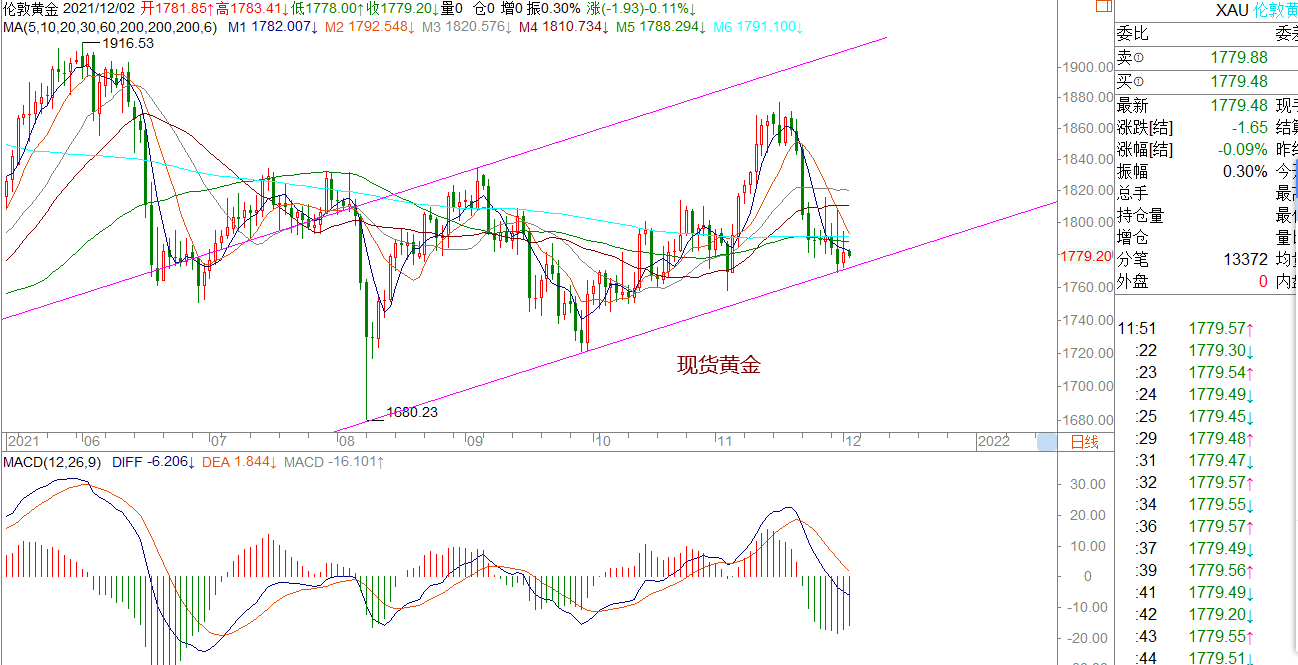Select the 10 month marker on time axis
The width and height of the screenshot is (1298, 665).
pyautogui.click(x=601, y=441)
